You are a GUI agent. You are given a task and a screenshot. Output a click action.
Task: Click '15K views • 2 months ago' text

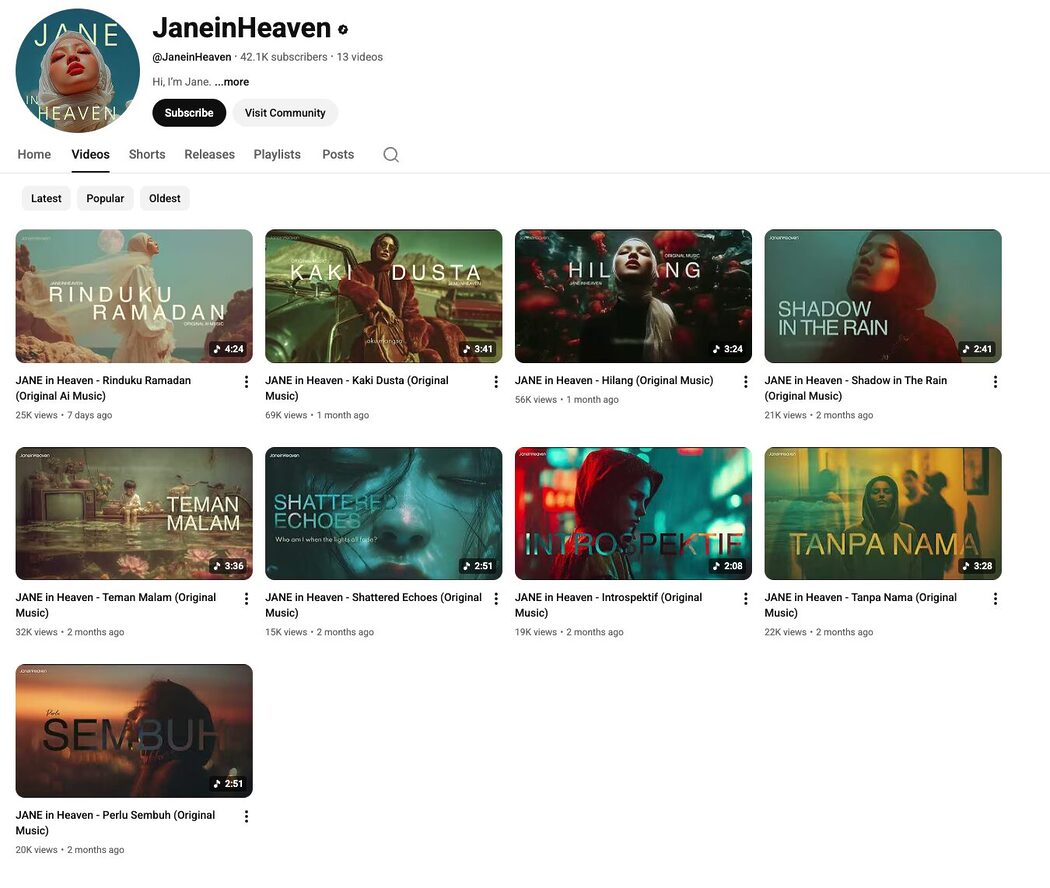pyautogui.click(x=319, y=632)
